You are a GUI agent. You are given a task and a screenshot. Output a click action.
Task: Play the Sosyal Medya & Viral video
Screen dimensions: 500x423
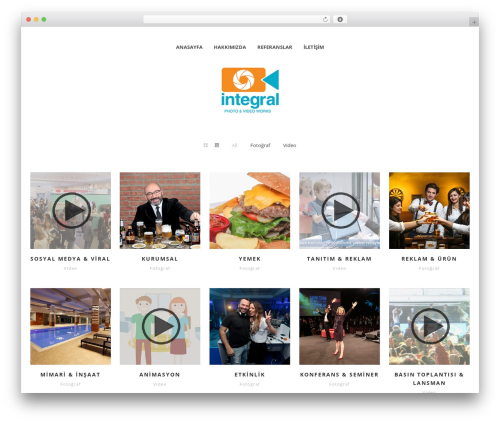click(71, 210)
